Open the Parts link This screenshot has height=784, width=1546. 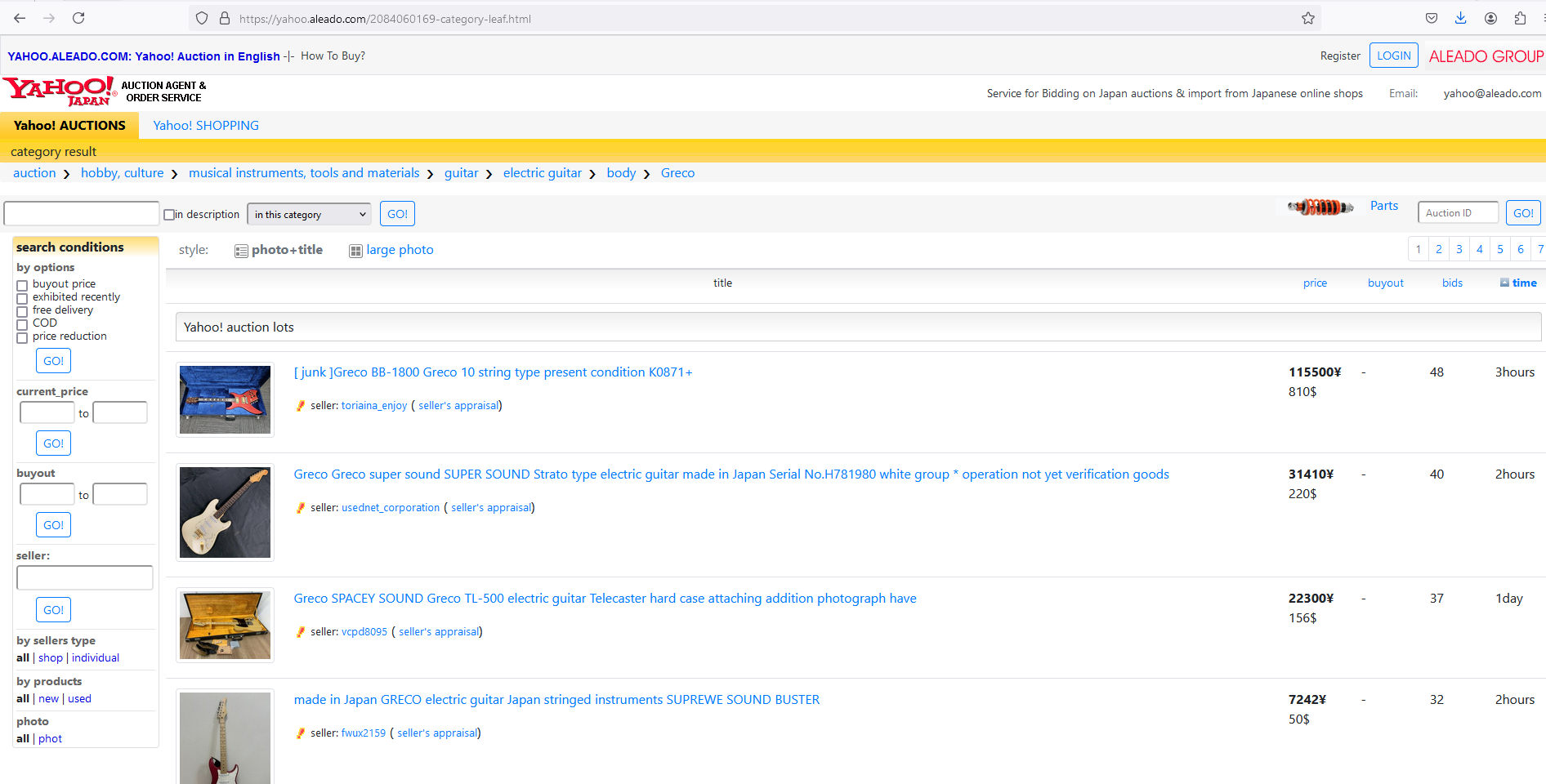[x=1384, y=206]
